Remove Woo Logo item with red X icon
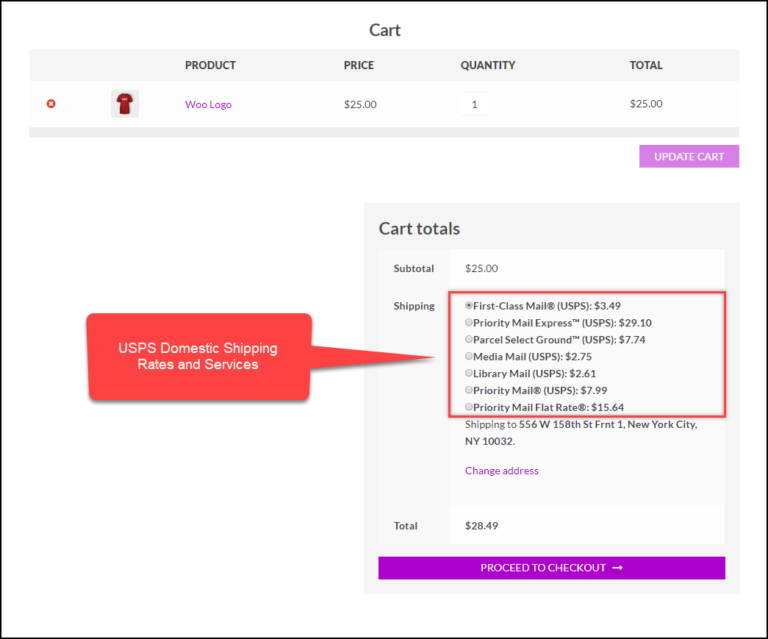Image resolution: width=768 pixels, height=639 pixels. point(51,104)
